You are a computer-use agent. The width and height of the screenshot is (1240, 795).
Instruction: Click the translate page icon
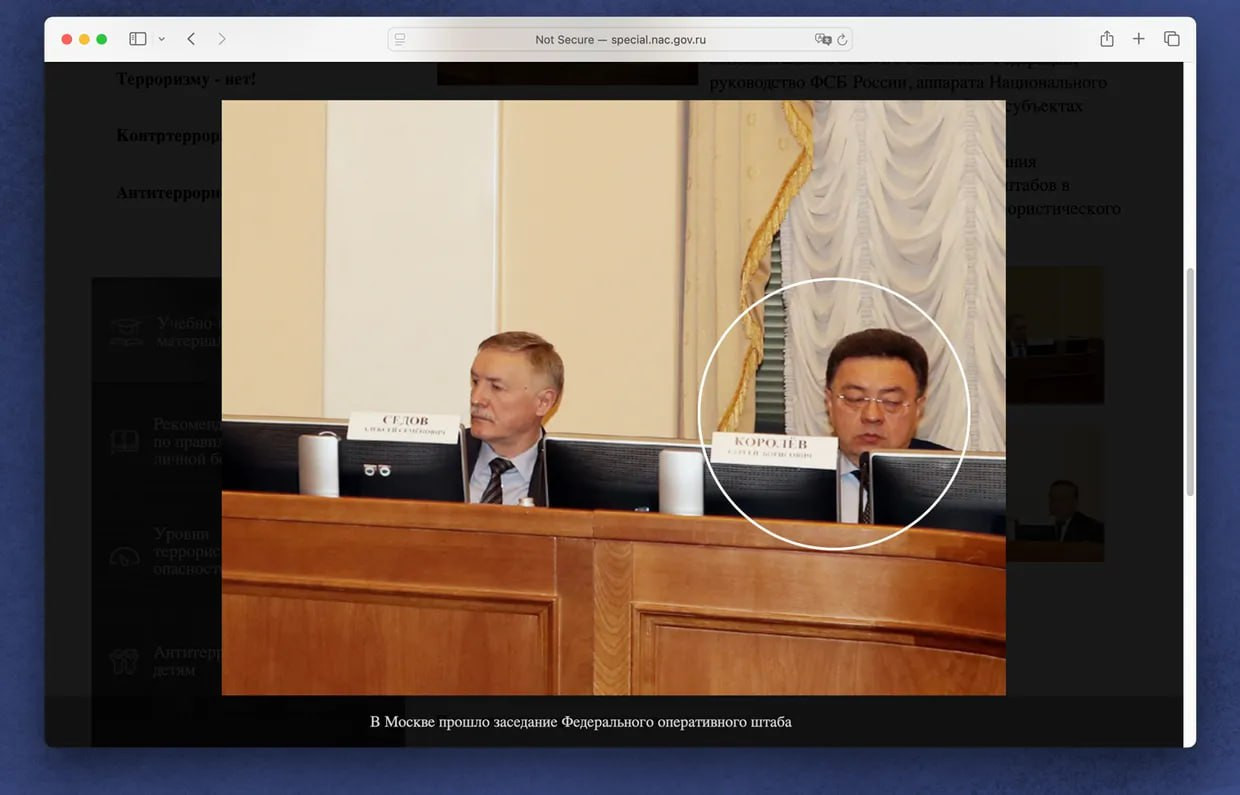tap(822, 39)
